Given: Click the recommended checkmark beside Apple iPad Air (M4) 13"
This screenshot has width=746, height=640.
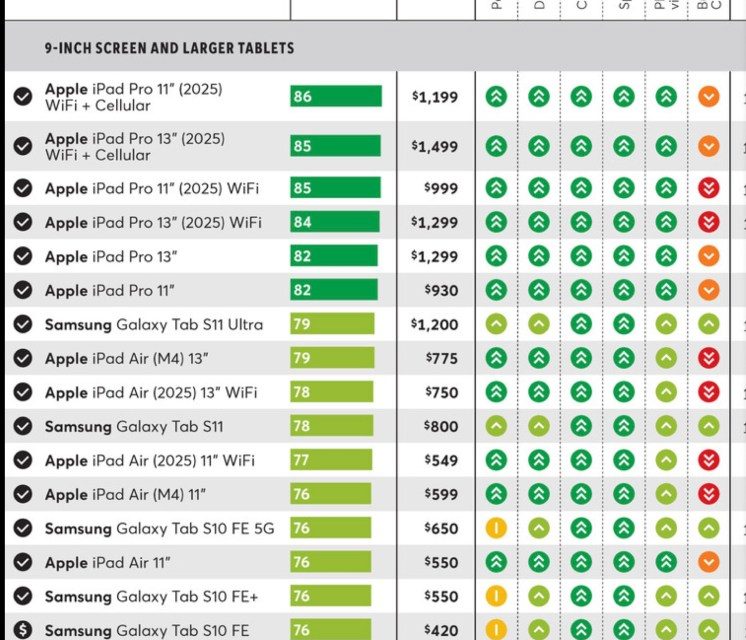Looking at the screenshot, I should click(x=23, y=358).
